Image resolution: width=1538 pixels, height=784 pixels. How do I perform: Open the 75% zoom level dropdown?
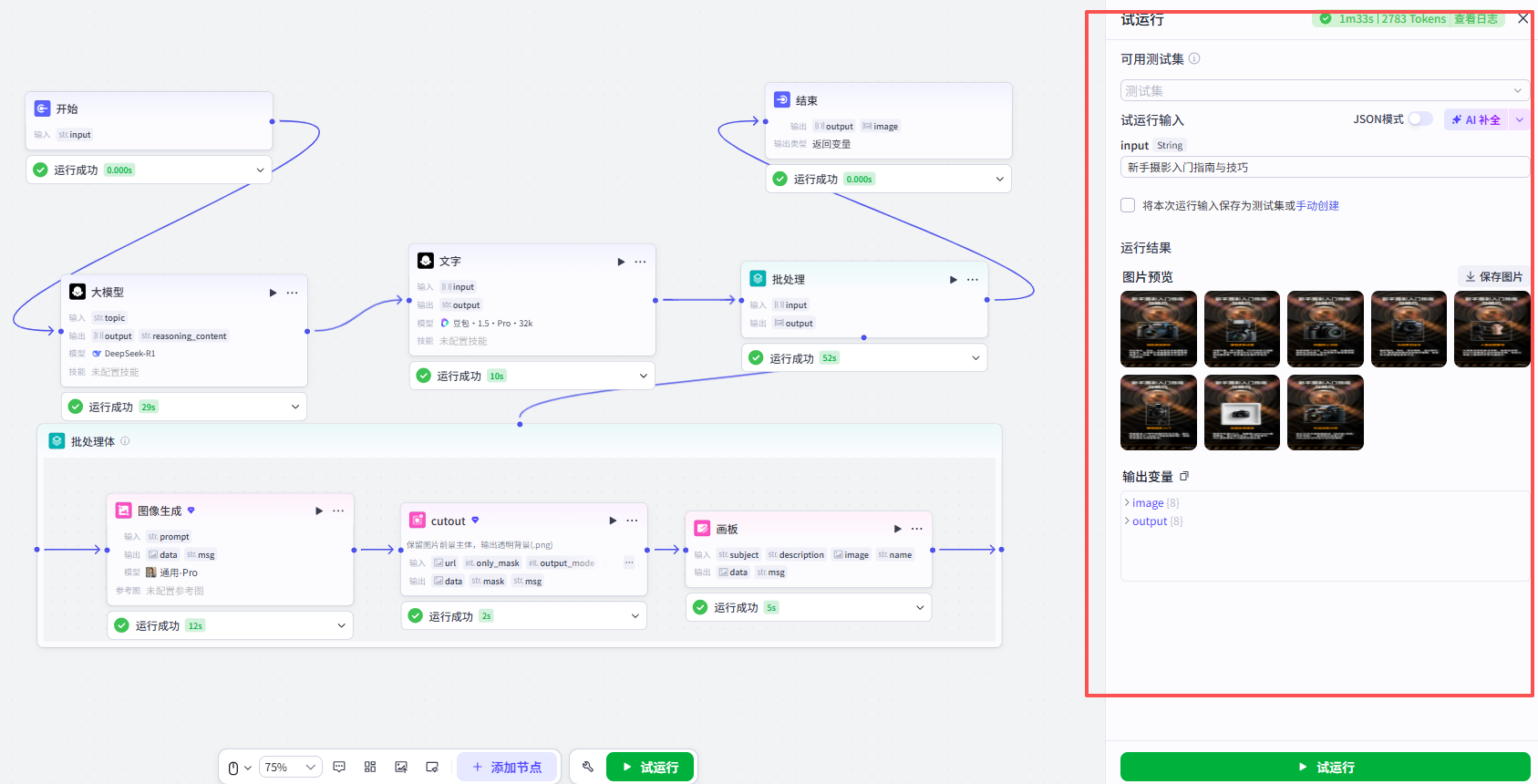291,768
